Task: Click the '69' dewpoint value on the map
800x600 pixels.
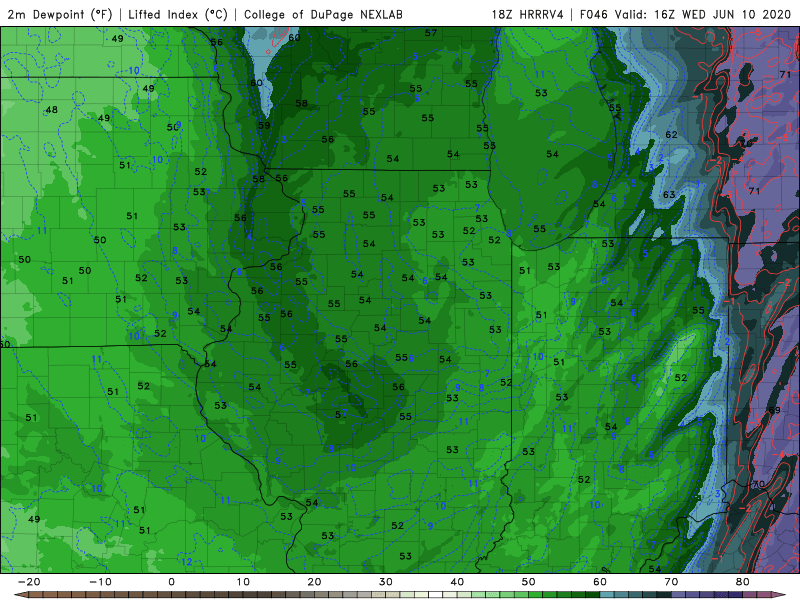Action: click(x=774, y=410)
